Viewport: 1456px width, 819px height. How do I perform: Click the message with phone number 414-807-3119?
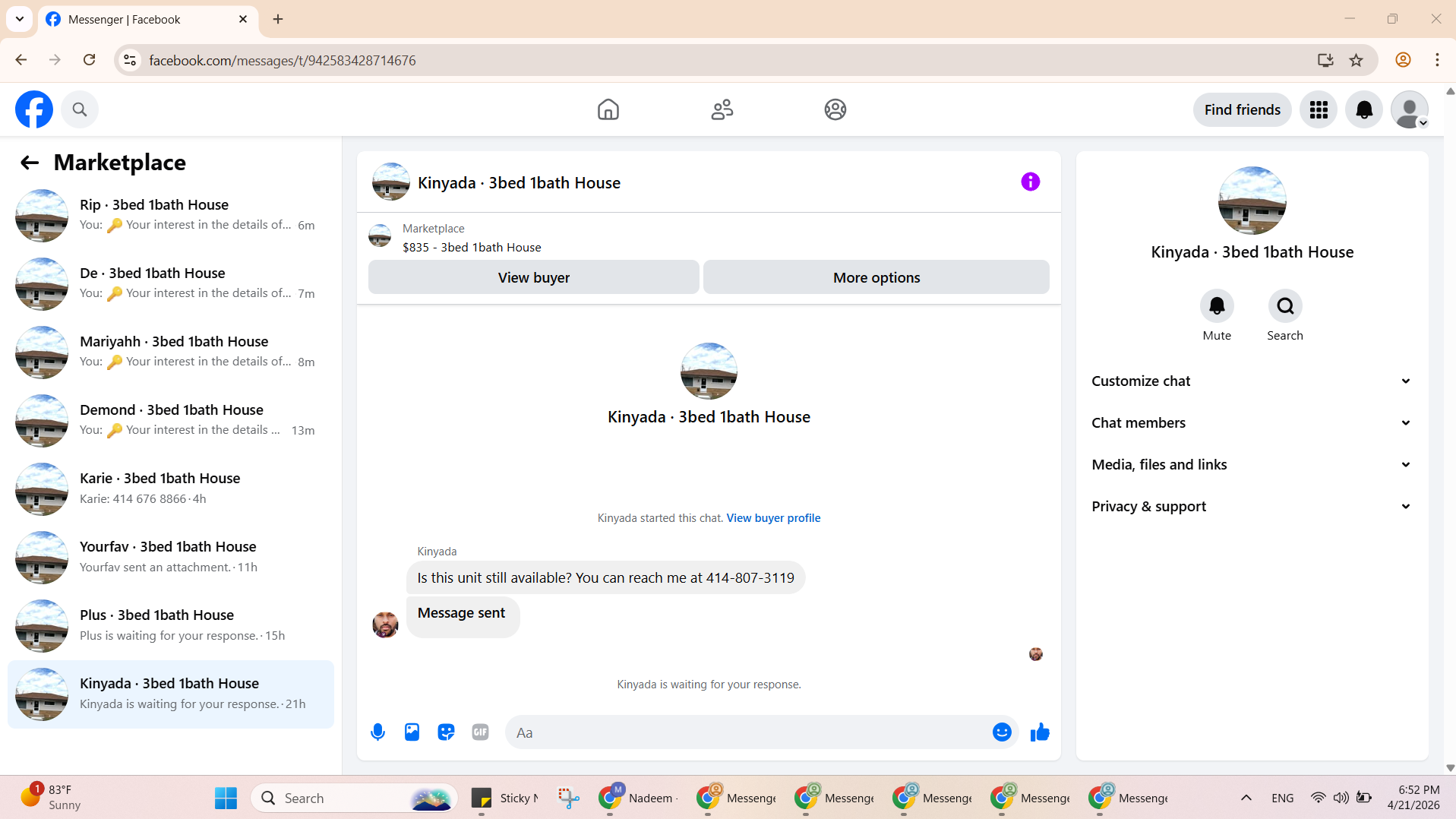pos(606,578)
